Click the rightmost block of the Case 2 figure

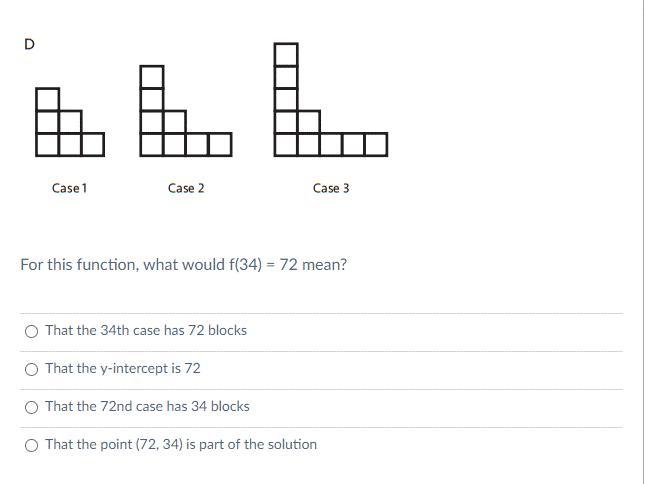220,145
